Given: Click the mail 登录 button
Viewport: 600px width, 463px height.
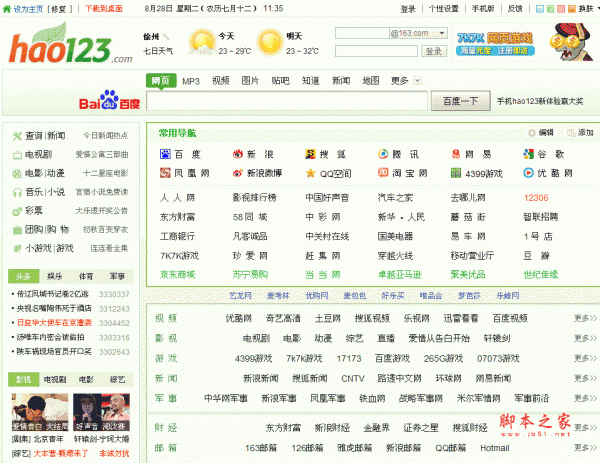Looking at the screenshot, I should tap(434, 51).
